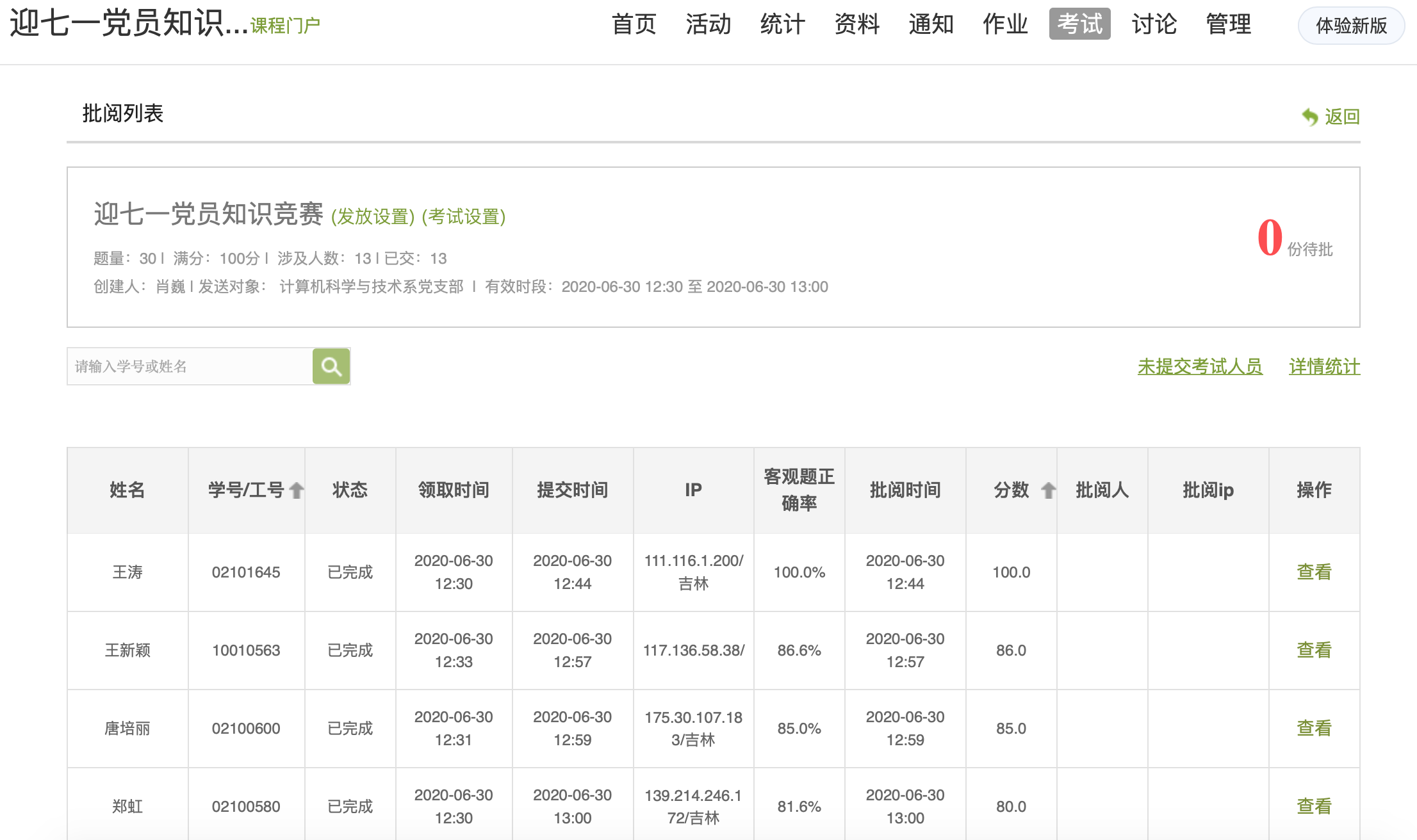Viewport: 1417px width, 840px height.
Task: Click the 发放设置 link
Action: [373, 216]
